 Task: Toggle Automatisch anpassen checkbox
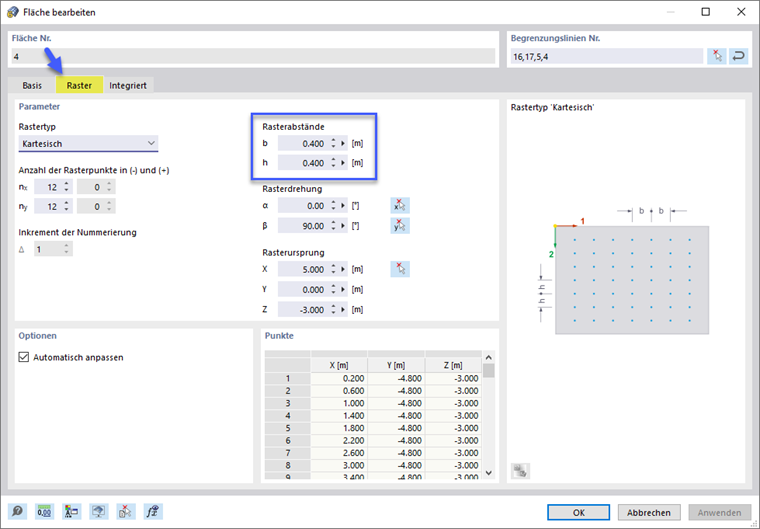coord(24,357)
